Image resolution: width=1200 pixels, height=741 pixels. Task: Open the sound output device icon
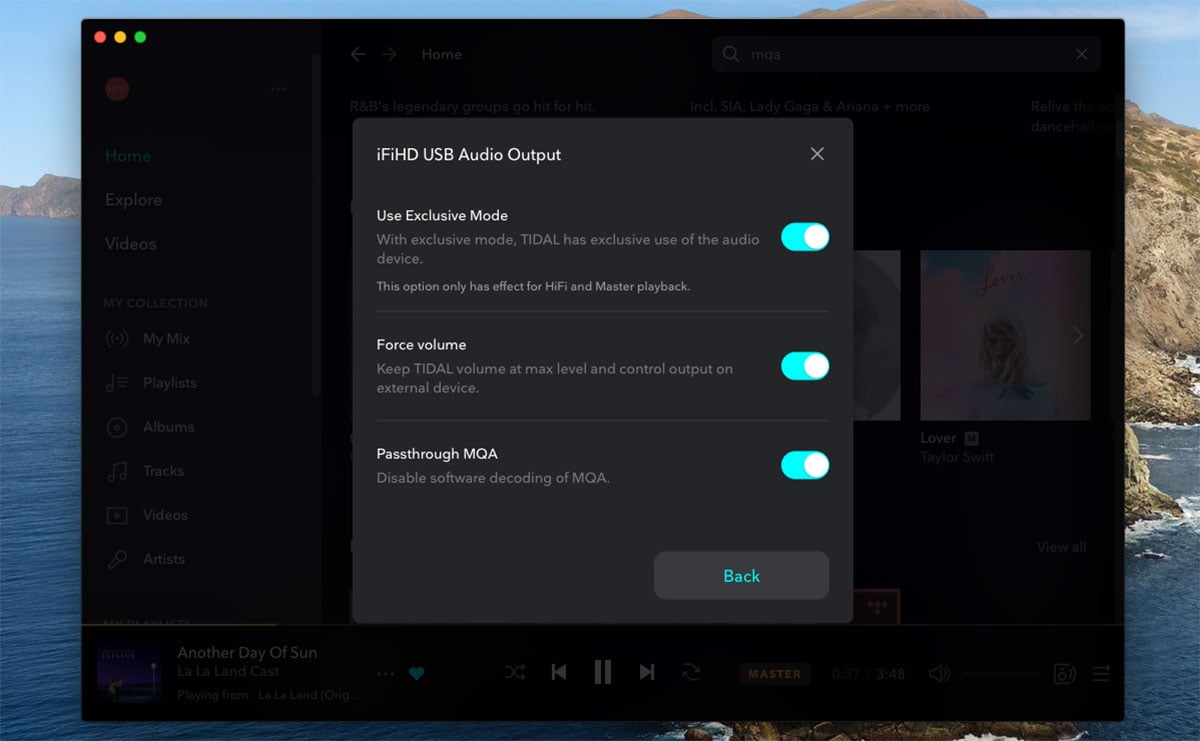pyautogui.click(x=1064, y=674)
